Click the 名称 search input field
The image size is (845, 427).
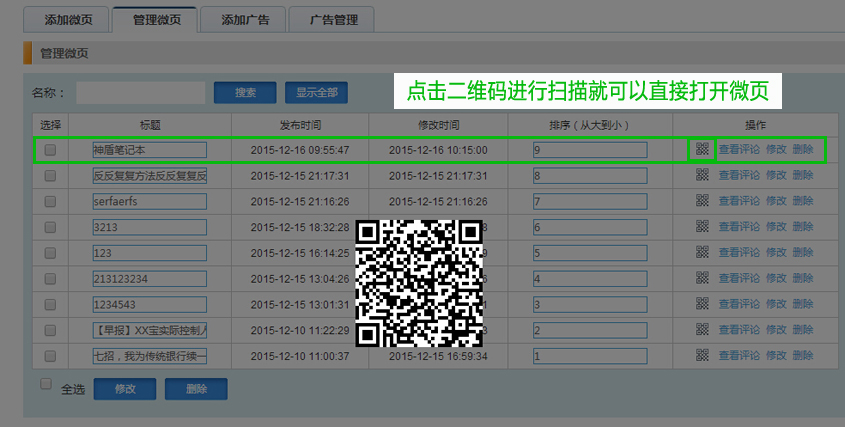(x=141, y=93)
